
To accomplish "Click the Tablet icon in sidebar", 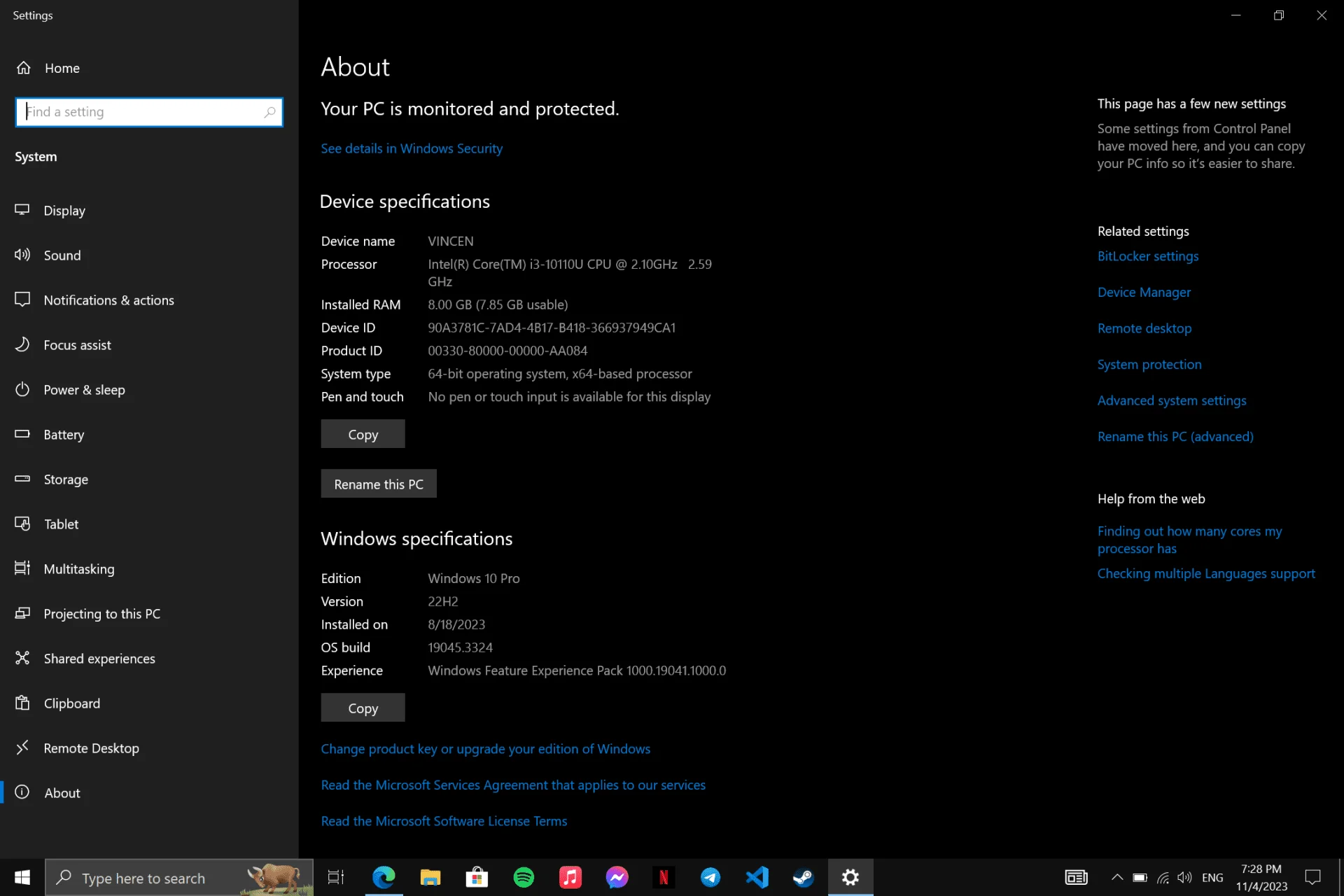I will pos(22,524).
